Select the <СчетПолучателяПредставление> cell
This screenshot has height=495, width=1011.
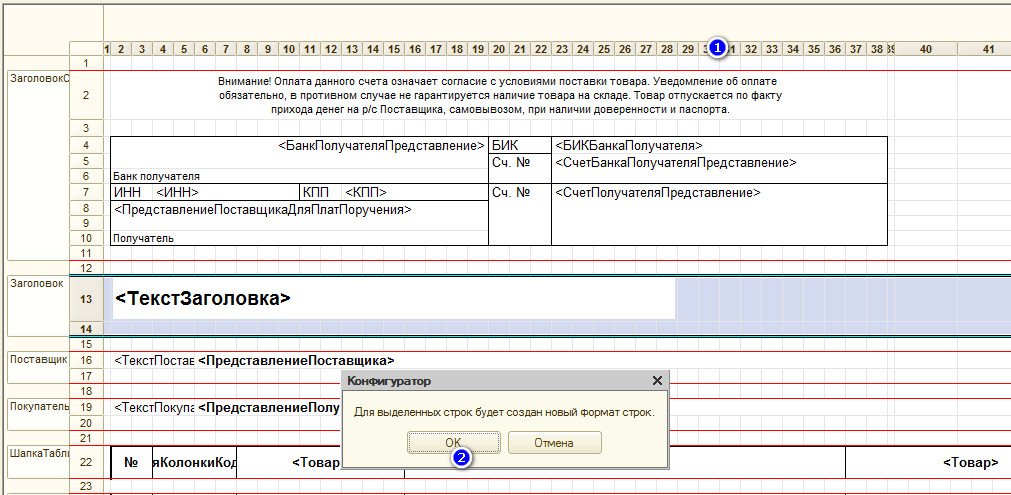pos(657,192)
